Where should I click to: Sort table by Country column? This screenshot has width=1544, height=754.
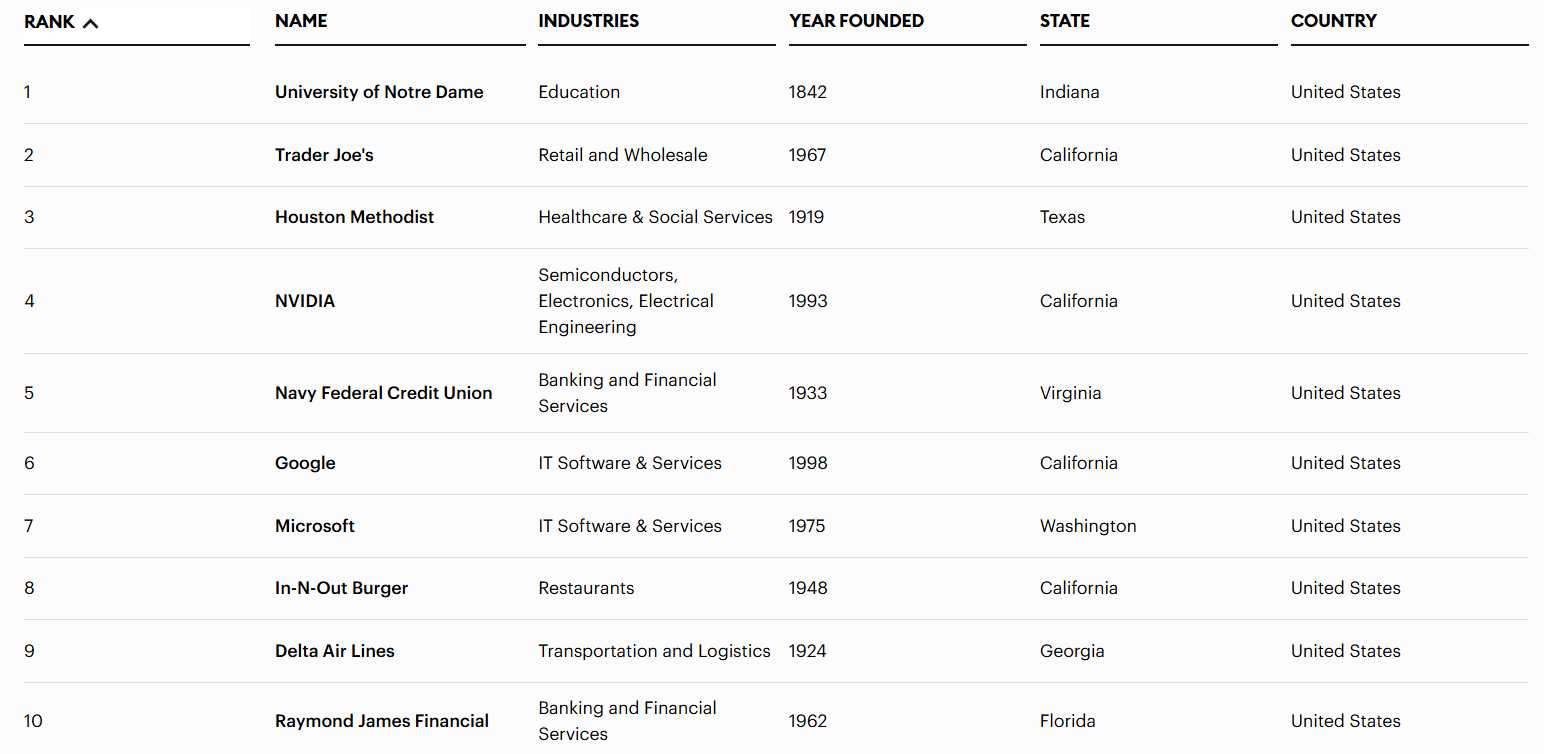pos(1333,21)
